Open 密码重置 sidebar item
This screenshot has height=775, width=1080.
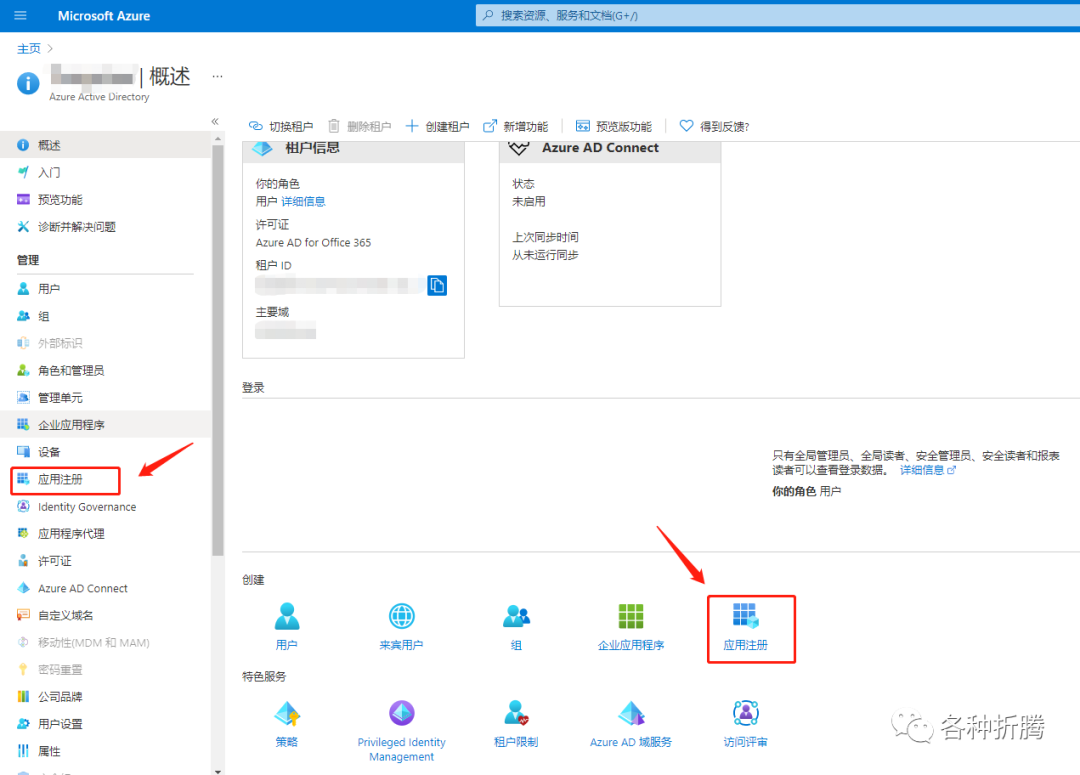pyautogui.click(x=105, y=670)
